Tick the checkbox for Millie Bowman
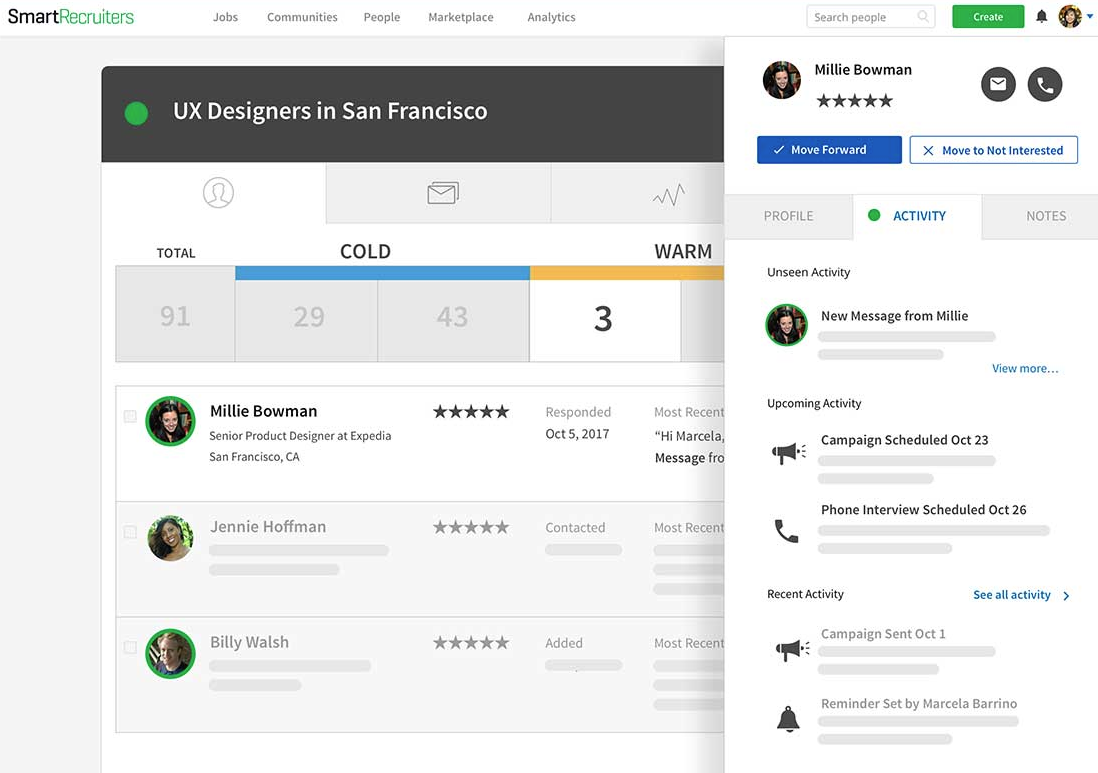1098x773 pixels. (130, 416)
